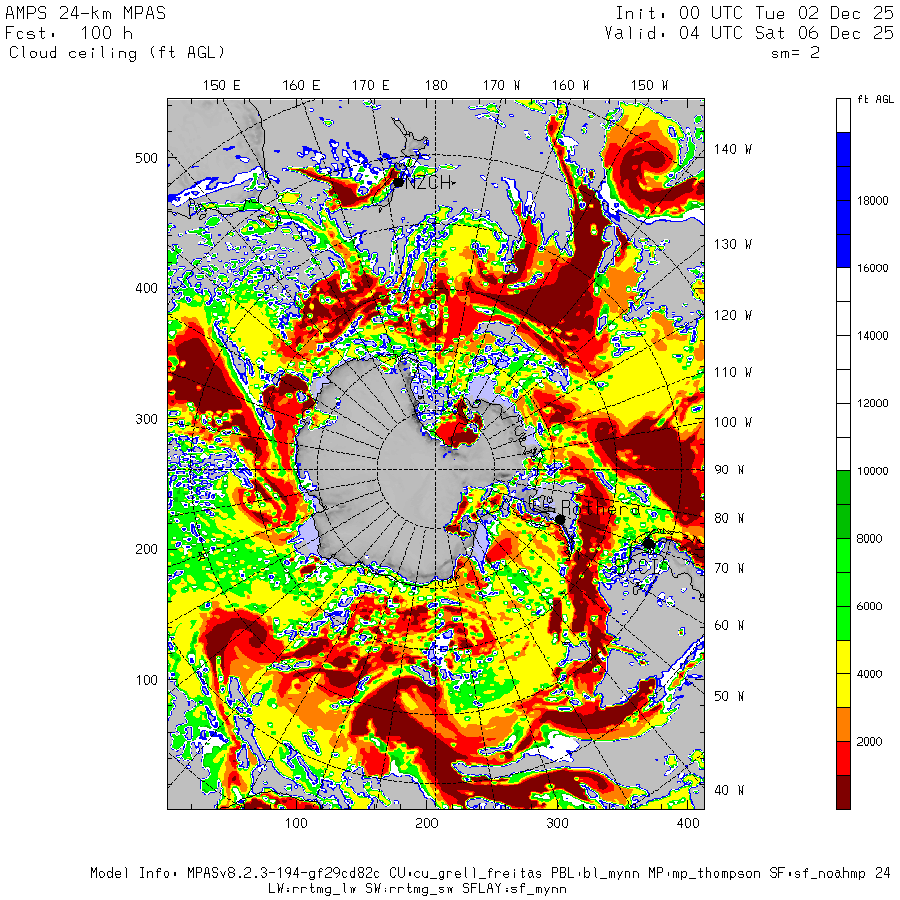Click the '4000' color bar label
900x900 pixels.
coord(870,674)
